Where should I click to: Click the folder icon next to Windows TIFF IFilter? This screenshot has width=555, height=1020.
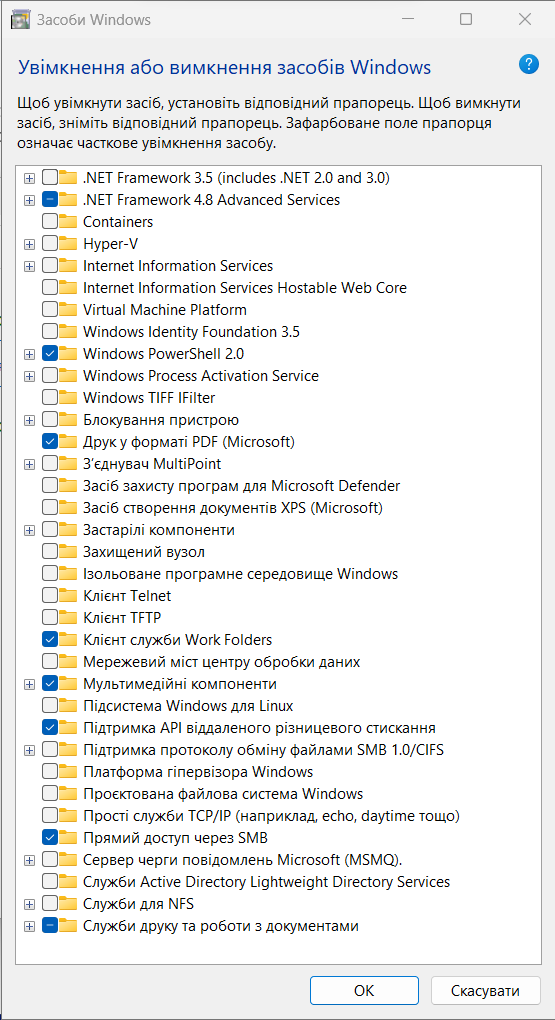click(x=68, y=397)
